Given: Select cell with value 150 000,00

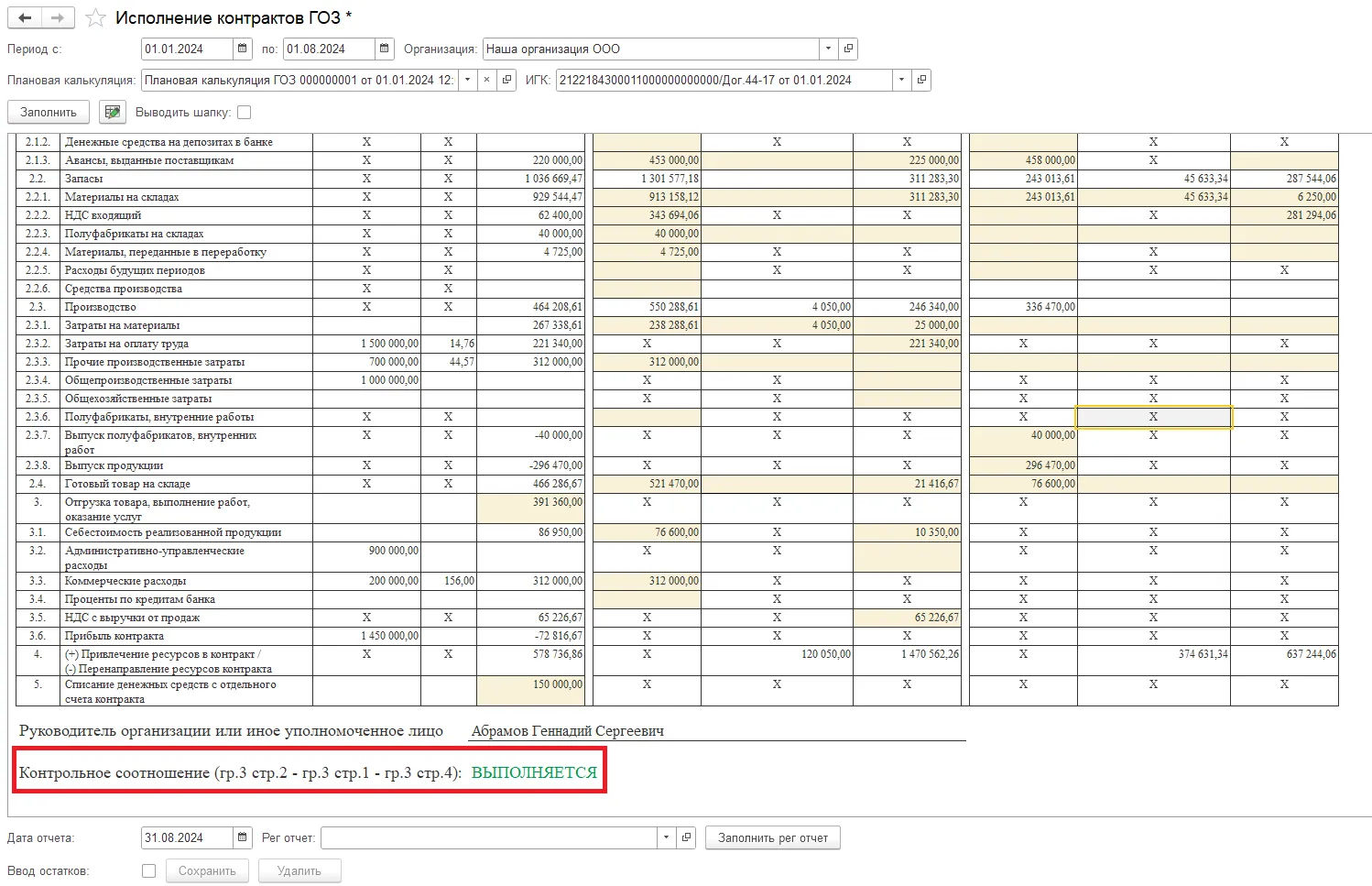Looking at the screenshot, I should 531,691.
